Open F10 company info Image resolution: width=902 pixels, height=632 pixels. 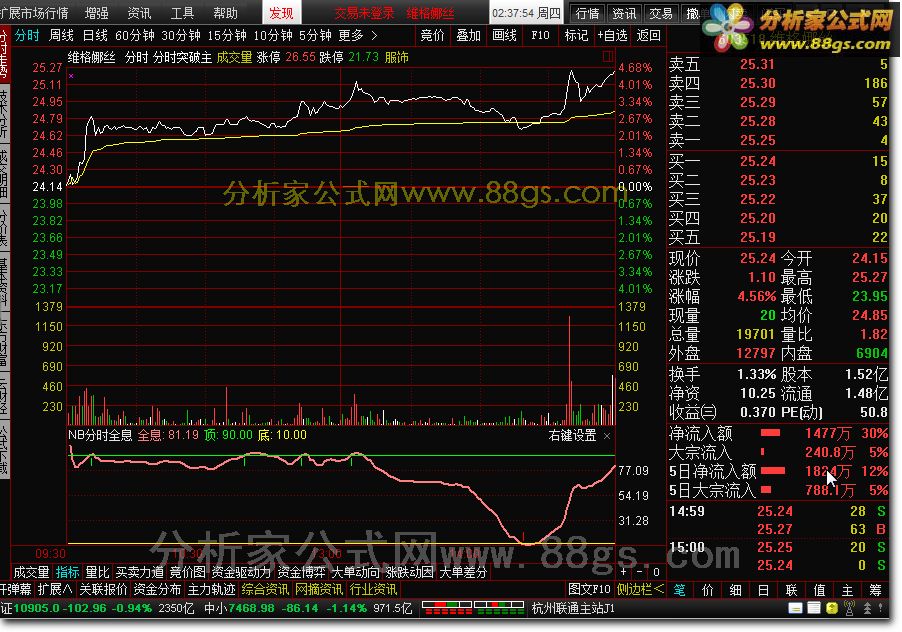click(540, 36)
